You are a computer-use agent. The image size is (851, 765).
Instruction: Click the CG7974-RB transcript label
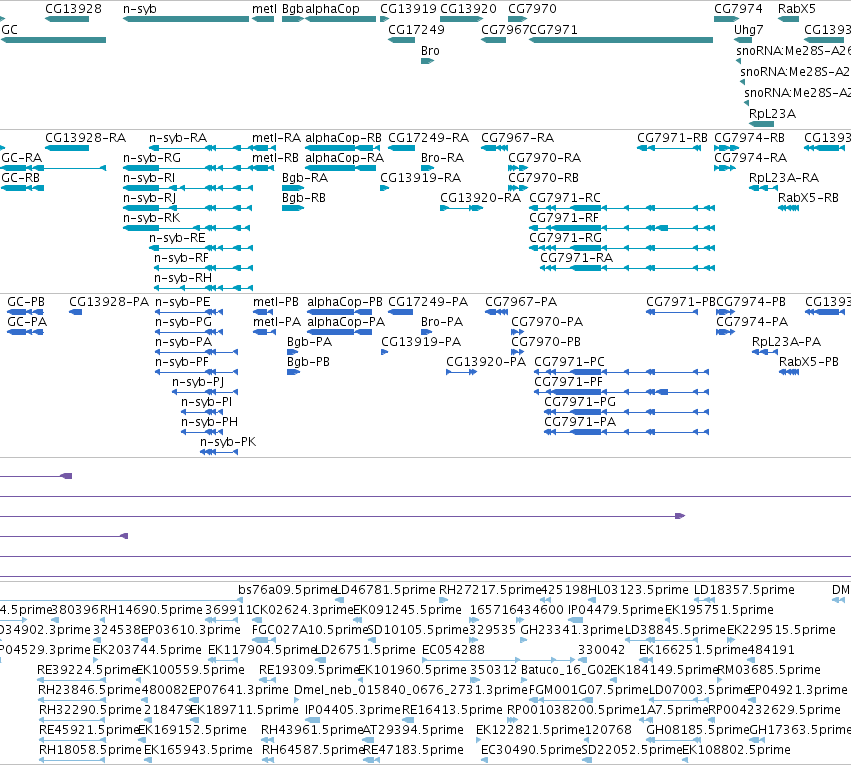click(750, 138)
